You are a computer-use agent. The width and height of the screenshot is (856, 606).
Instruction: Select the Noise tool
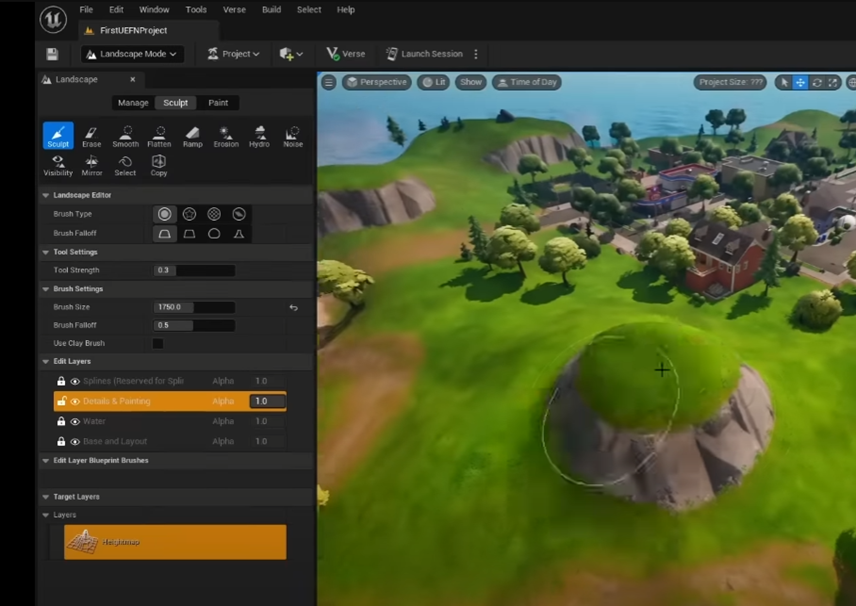coord(293,136)
